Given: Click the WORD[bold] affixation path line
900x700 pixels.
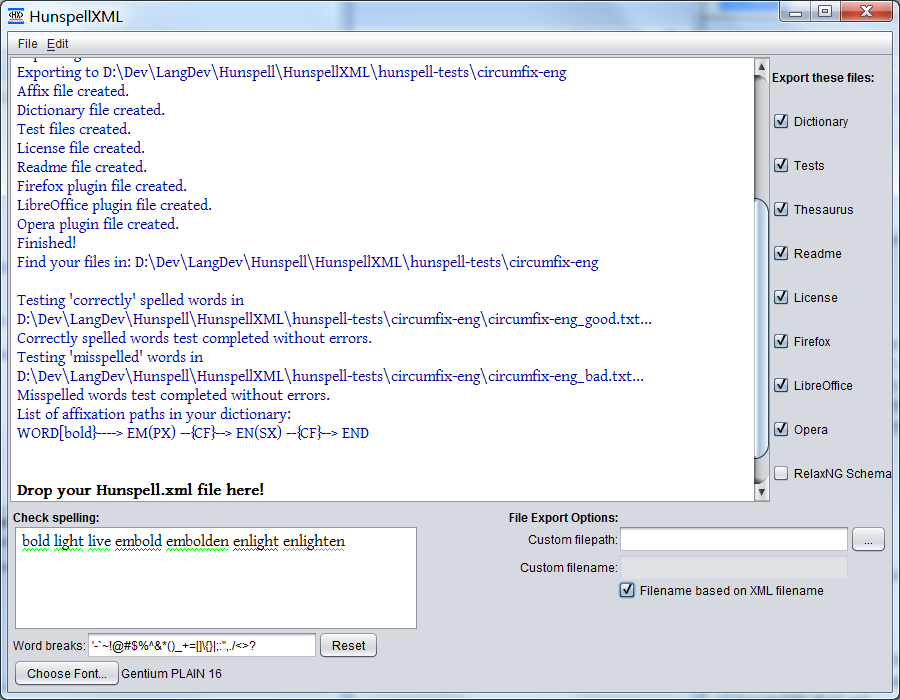Looking at the screenshot, I should [x=193, y=433].
